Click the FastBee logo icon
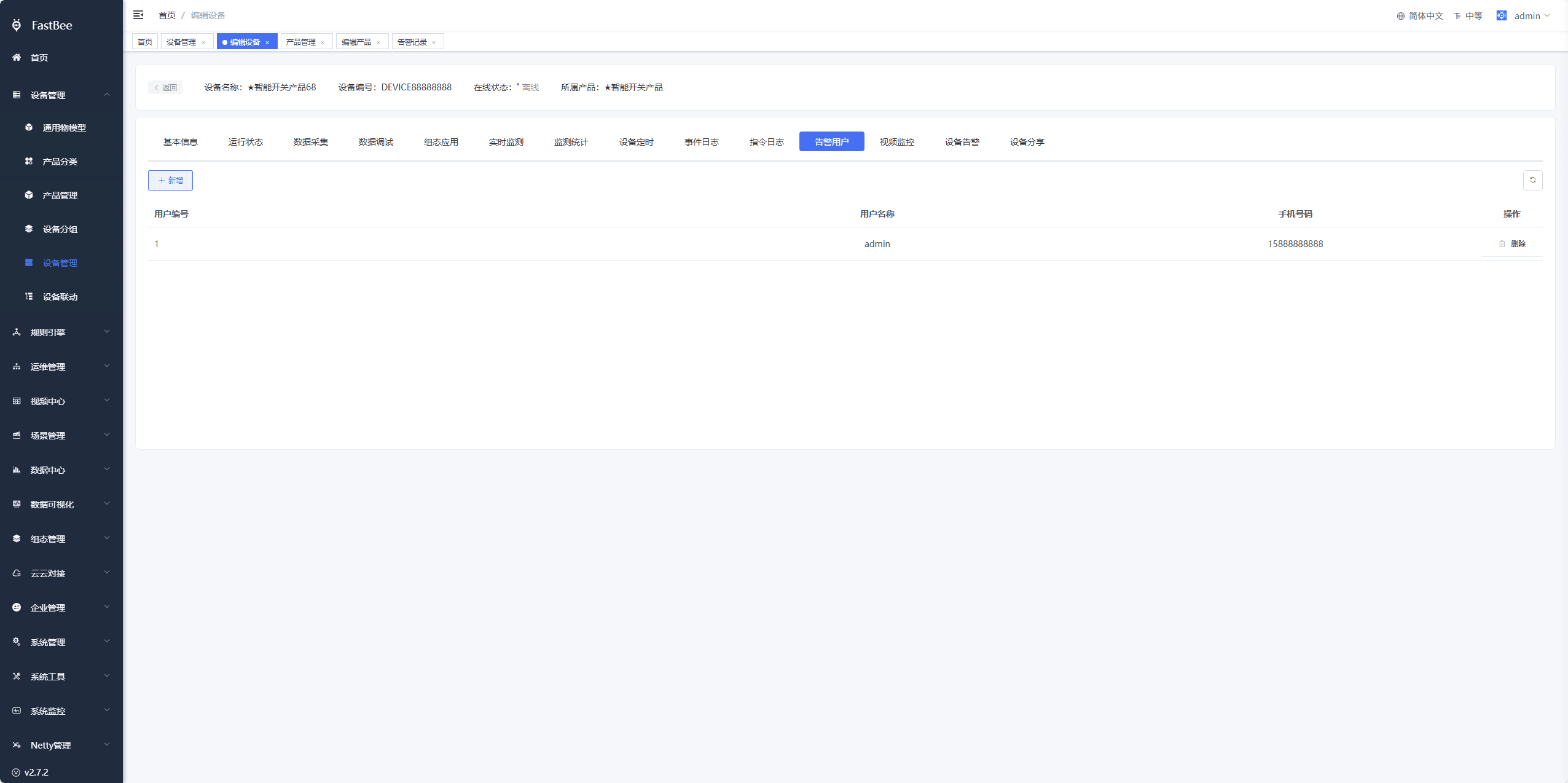 pos(17,25)
